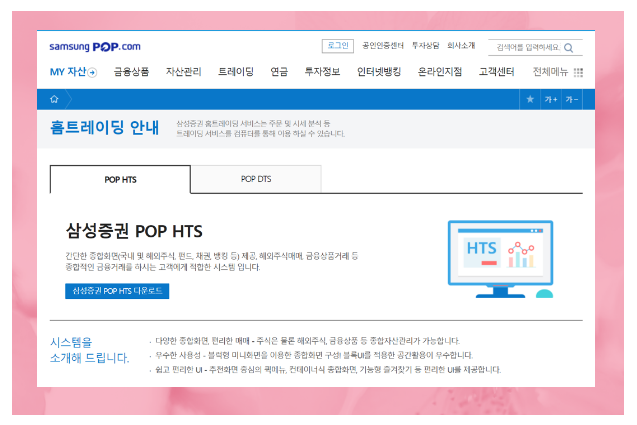Click the star favorite icon

pyautogui.click(x=530, y=99)
